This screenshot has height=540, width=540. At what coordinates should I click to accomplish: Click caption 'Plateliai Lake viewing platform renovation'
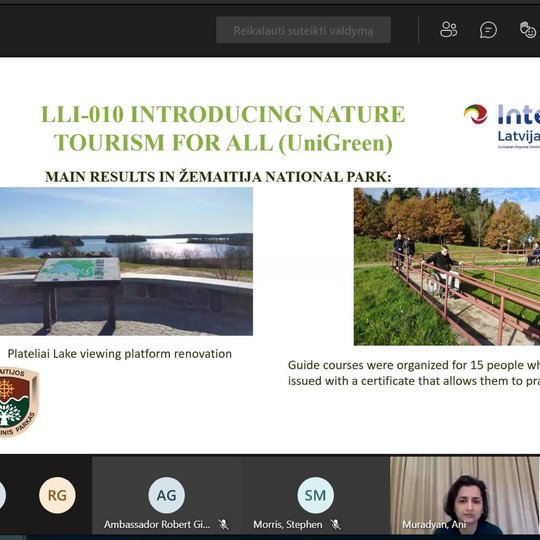point(120,354)
